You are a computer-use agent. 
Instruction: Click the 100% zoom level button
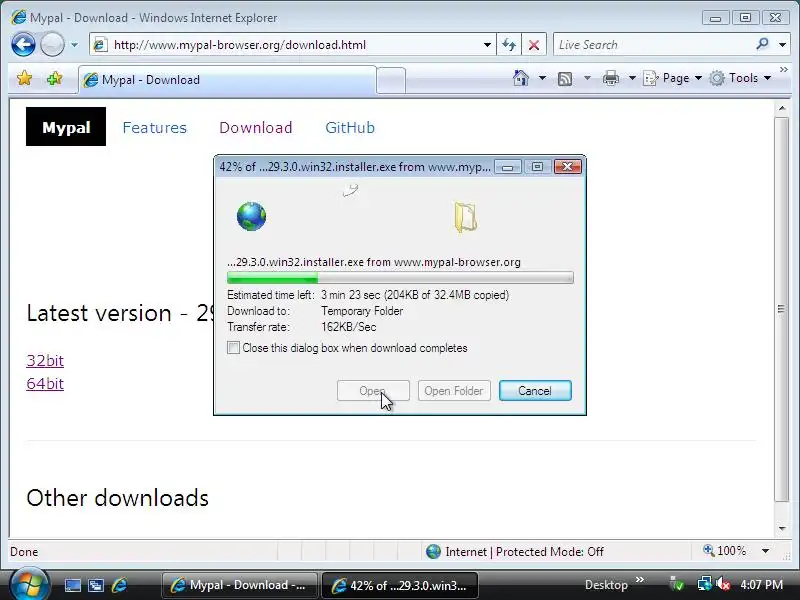point(724,551)
